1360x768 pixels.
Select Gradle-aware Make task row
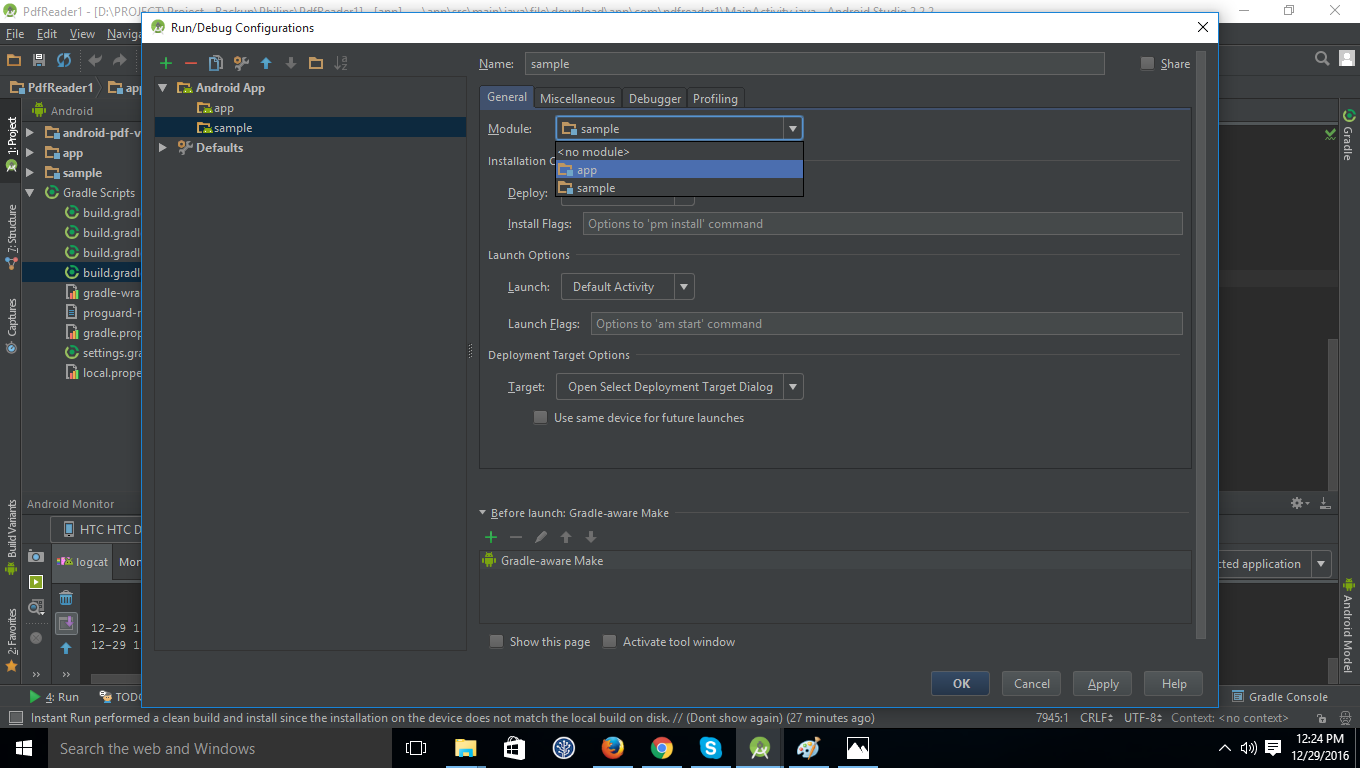(x=835, y=561)
